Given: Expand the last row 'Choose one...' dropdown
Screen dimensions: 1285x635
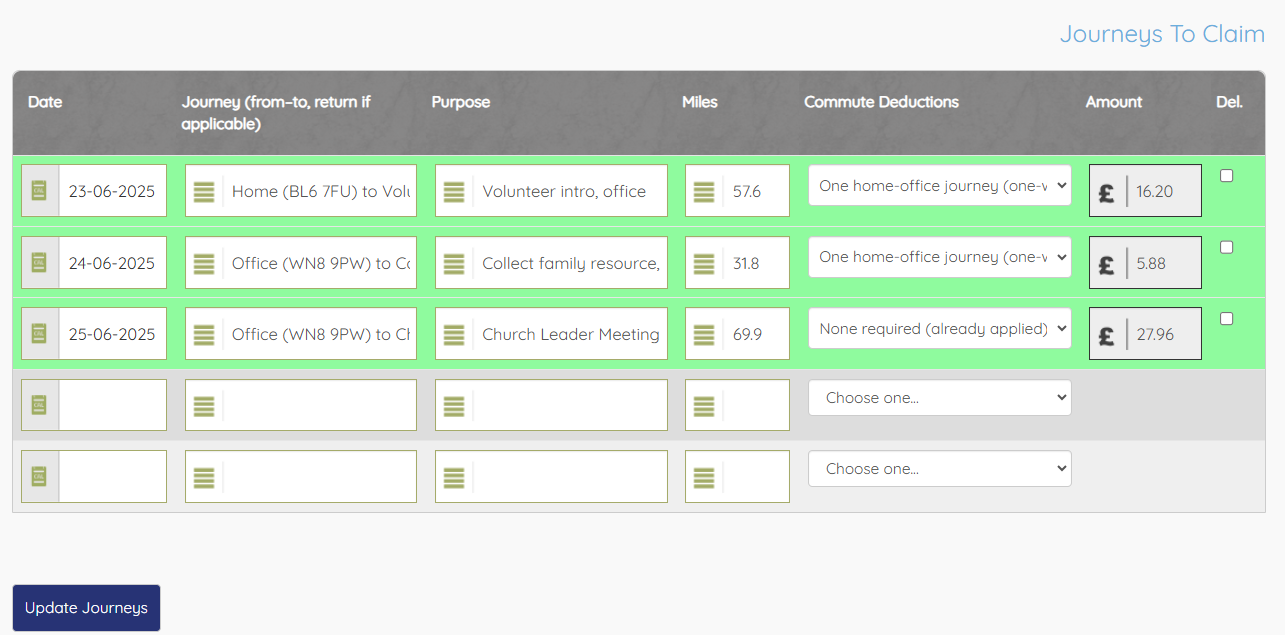Looking at the screenshot, I should pyautogui.click(x=939, y=468).
